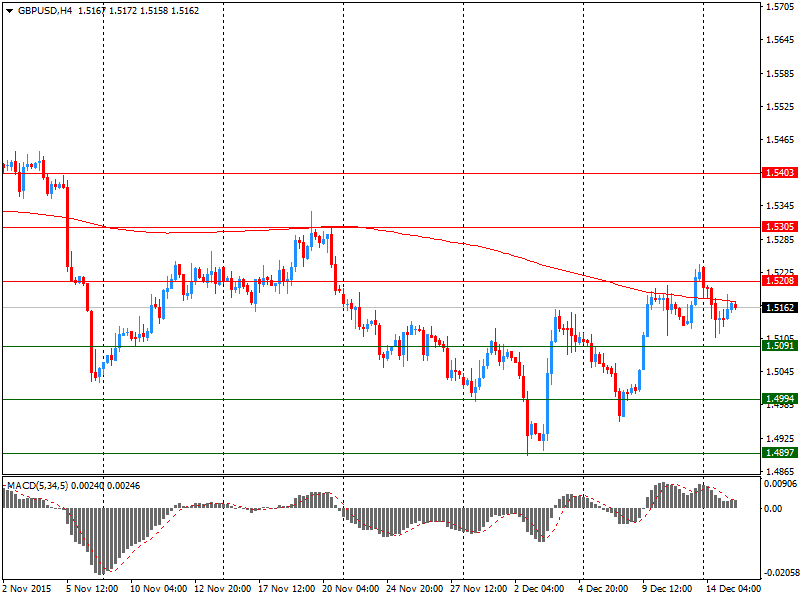
Task: Click the 4 Dec 20:00 time label
Action: 603,589
